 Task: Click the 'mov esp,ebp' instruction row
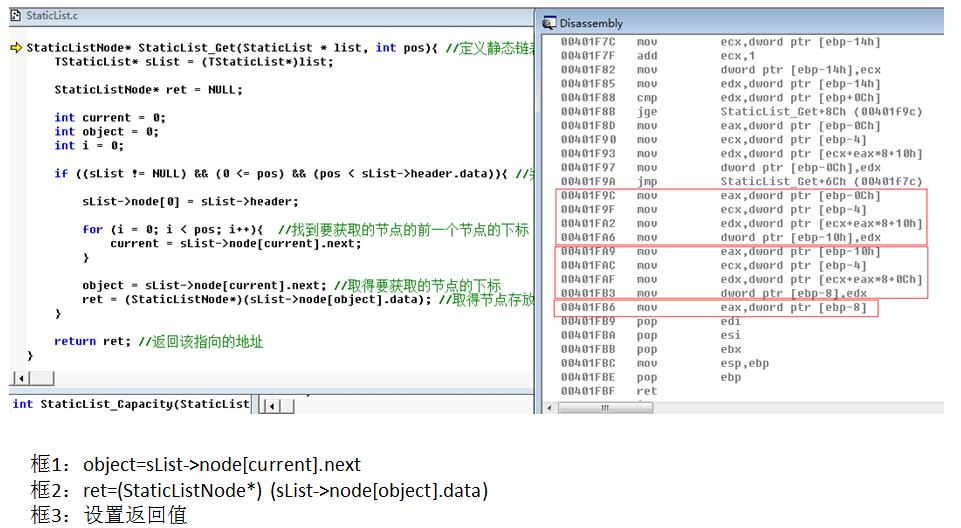click(664, 364)
